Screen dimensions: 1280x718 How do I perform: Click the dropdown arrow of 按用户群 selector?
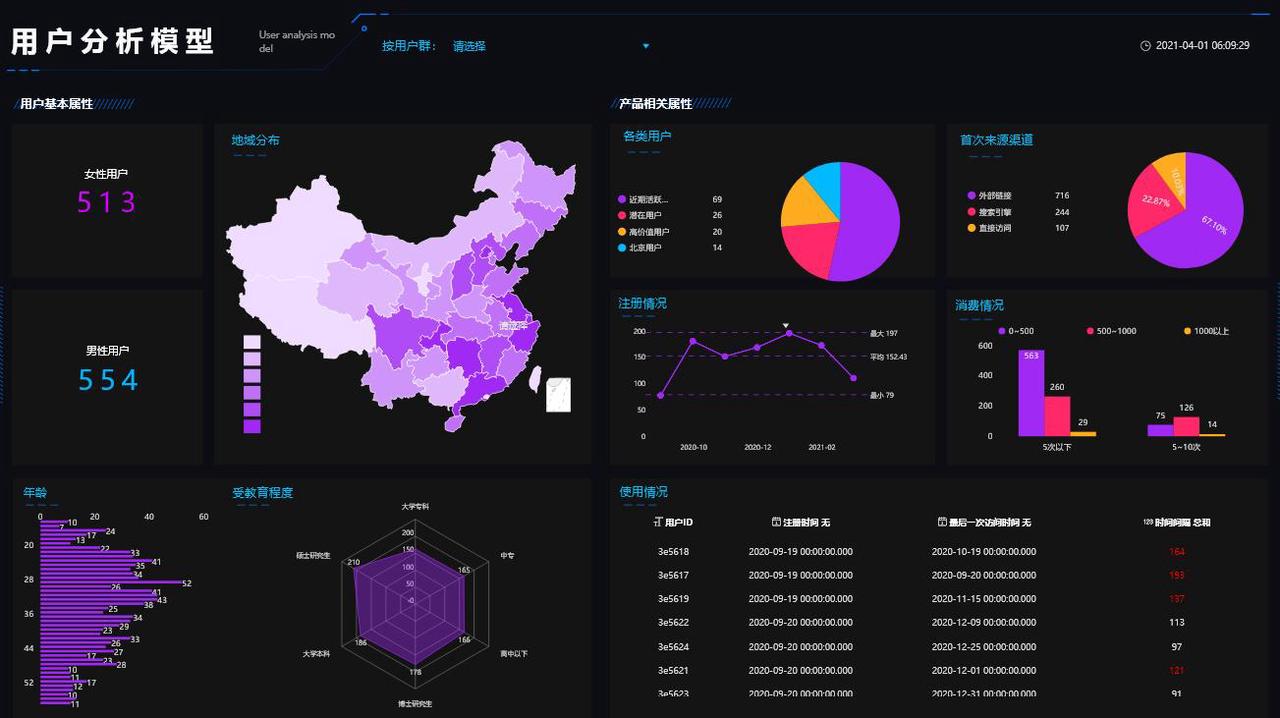tap(646, 46)
